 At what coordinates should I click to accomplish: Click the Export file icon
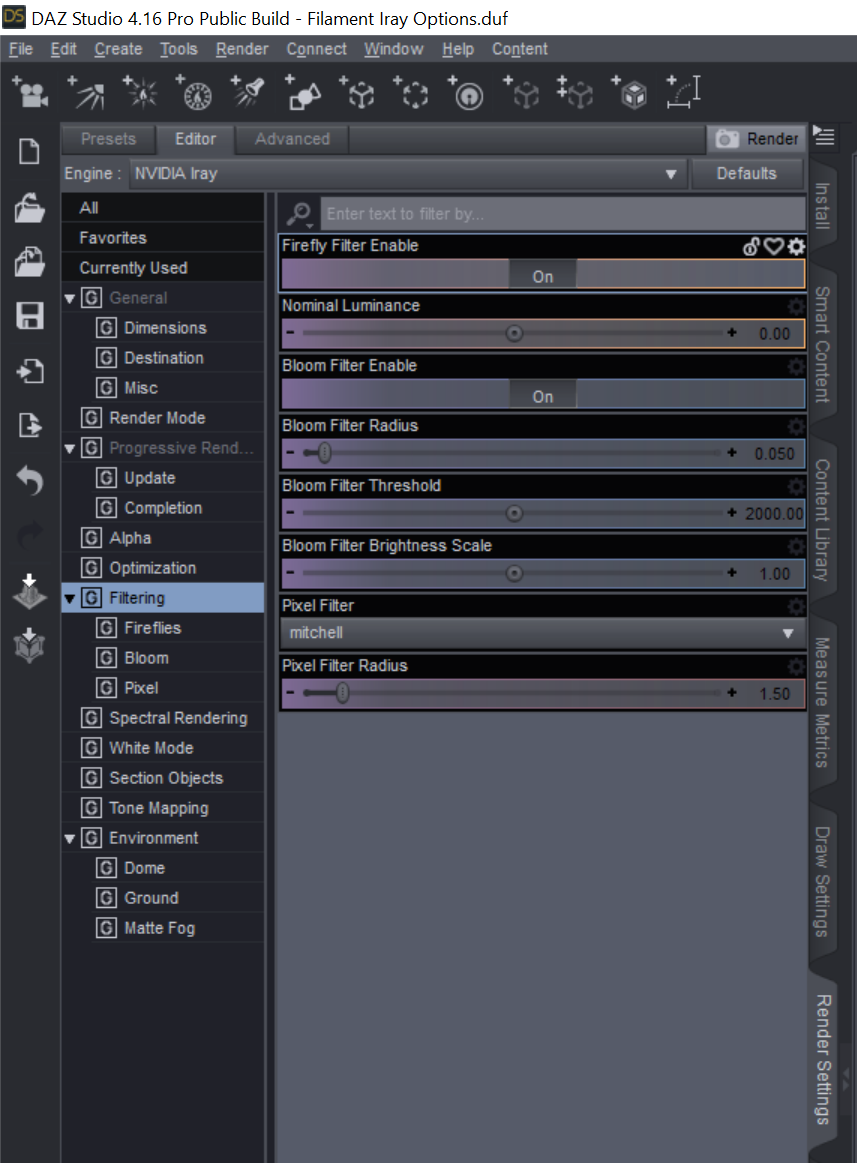click(30, 425)
